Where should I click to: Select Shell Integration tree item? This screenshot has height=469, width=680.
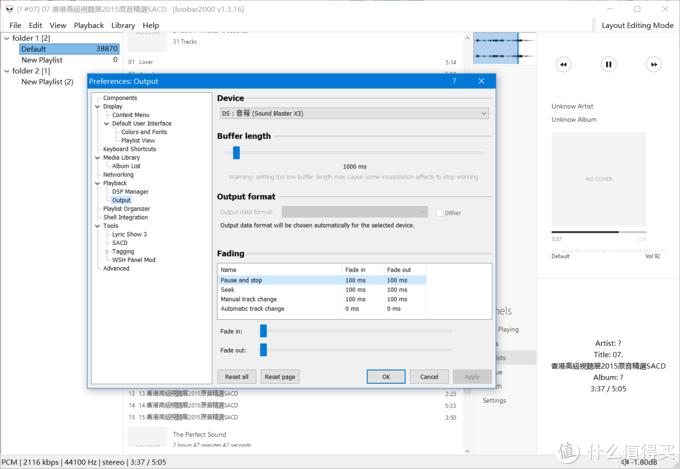point(125,217)
